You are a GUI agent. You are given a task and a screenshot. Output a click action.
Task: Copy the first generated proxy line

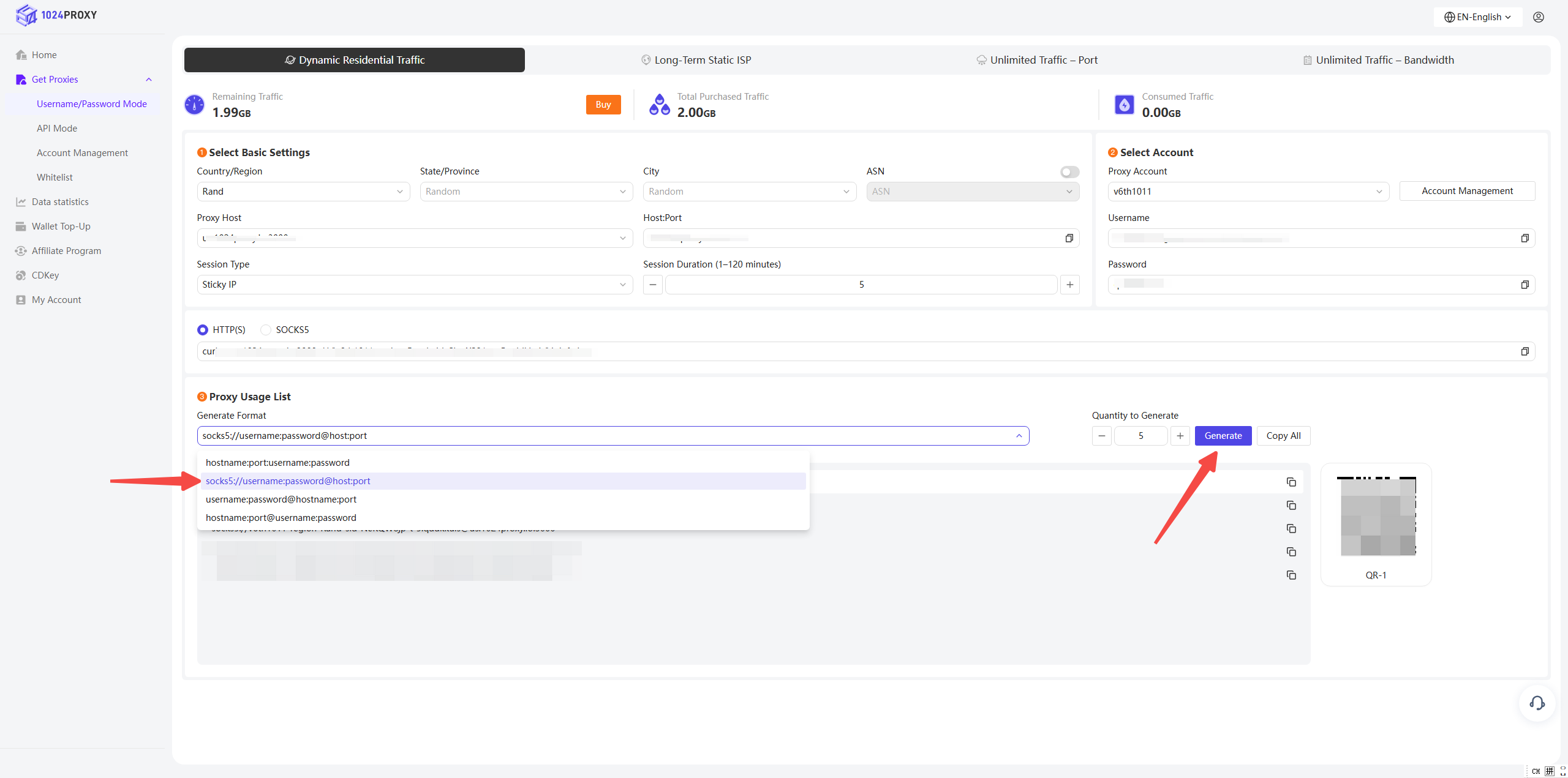point(1291,482)
